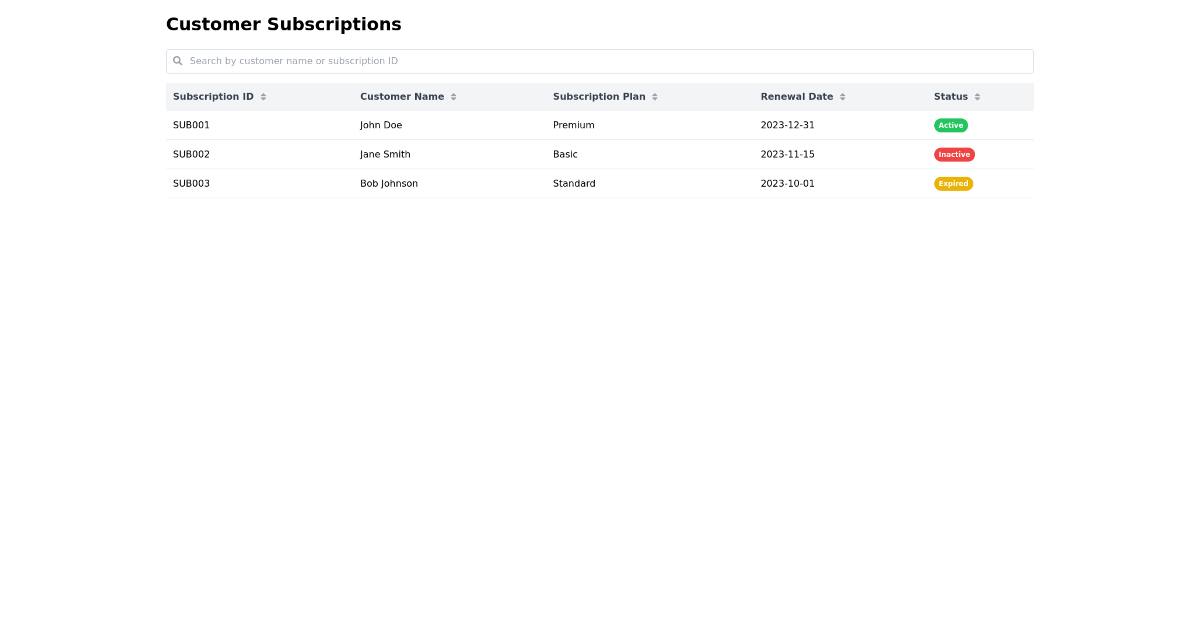1200x630 pixels.
Task: Click the red Inactive status badge
Action: (x=954, y=154)
